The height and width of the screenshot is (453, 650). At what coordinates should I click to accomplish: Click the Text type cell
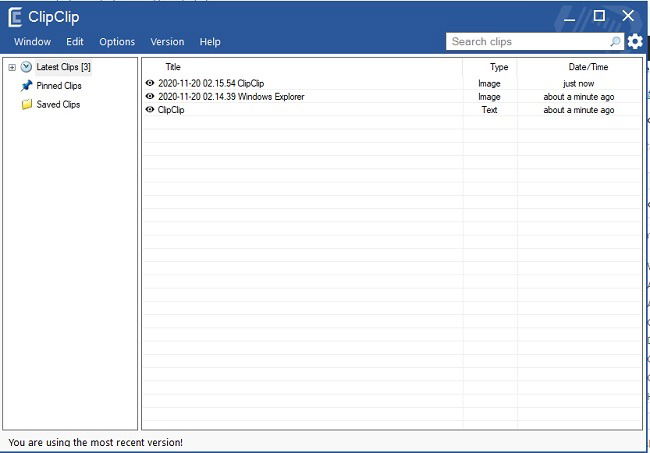tap(489, 110)
